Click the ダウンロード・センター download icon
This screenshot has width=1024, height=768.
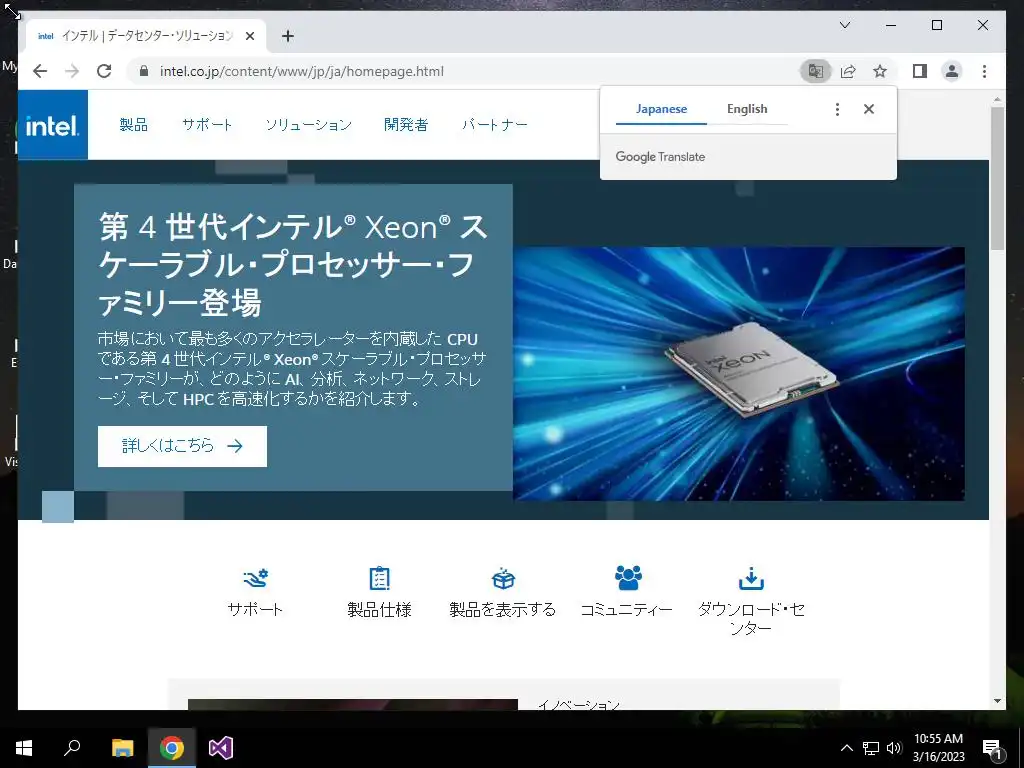click(751, 578)
